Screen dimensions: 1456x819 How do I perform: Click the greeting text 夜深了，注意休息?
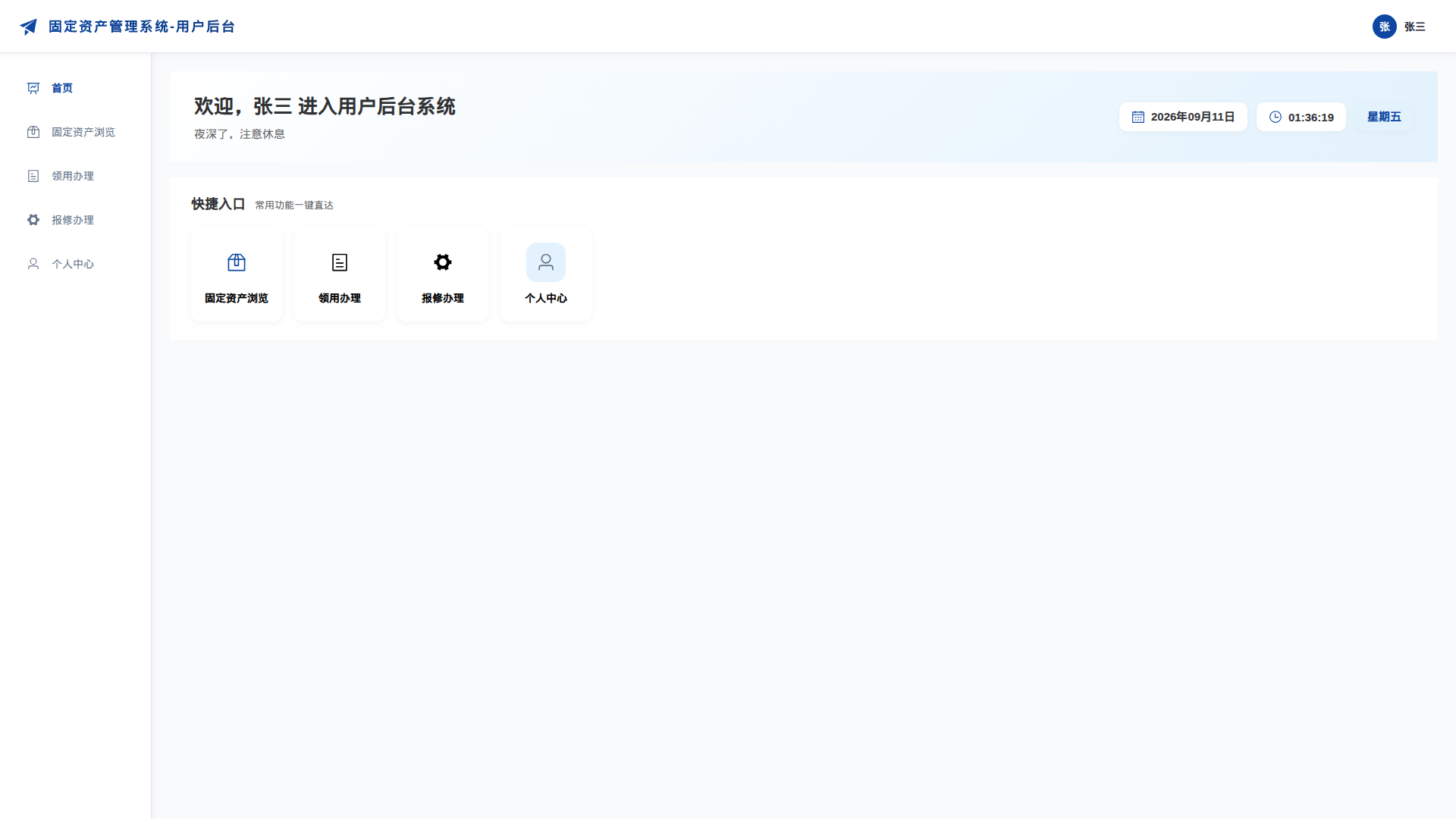tap(240, 134)
